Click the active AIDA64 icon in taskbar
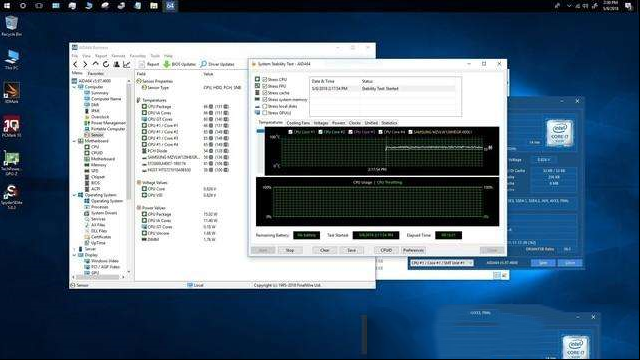This screenshot has height=360, width=640. [170, 6]
